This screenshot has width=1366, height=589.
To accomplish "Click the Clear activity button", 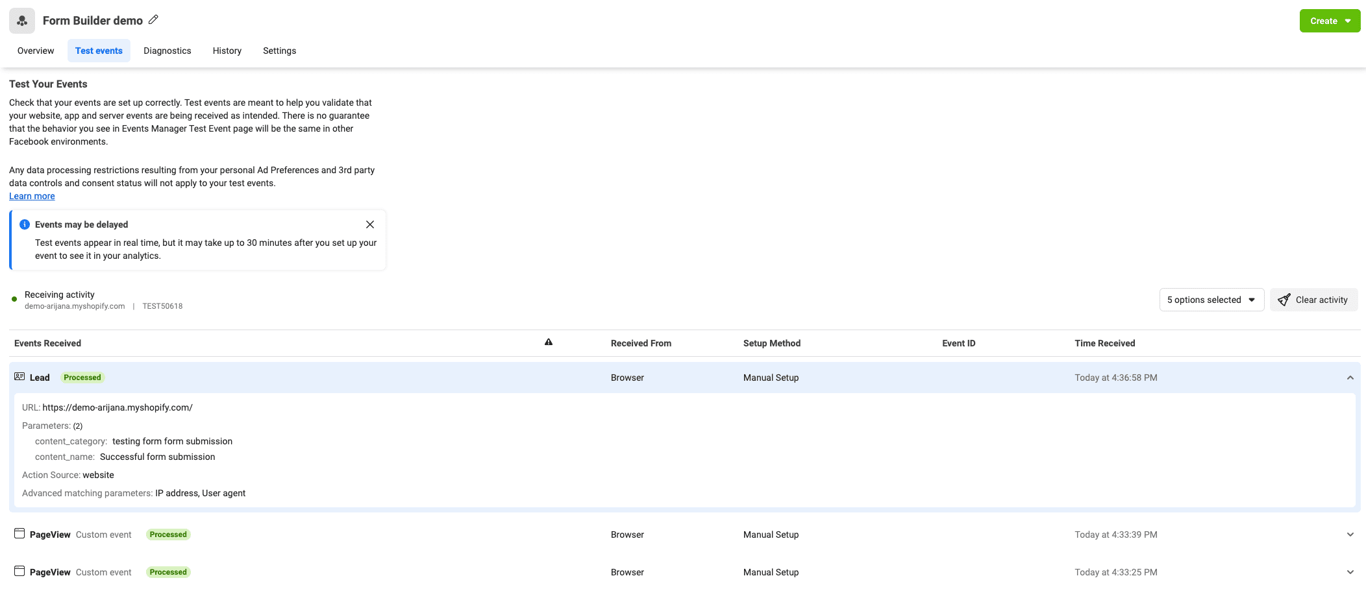I will coord(1314,300).
